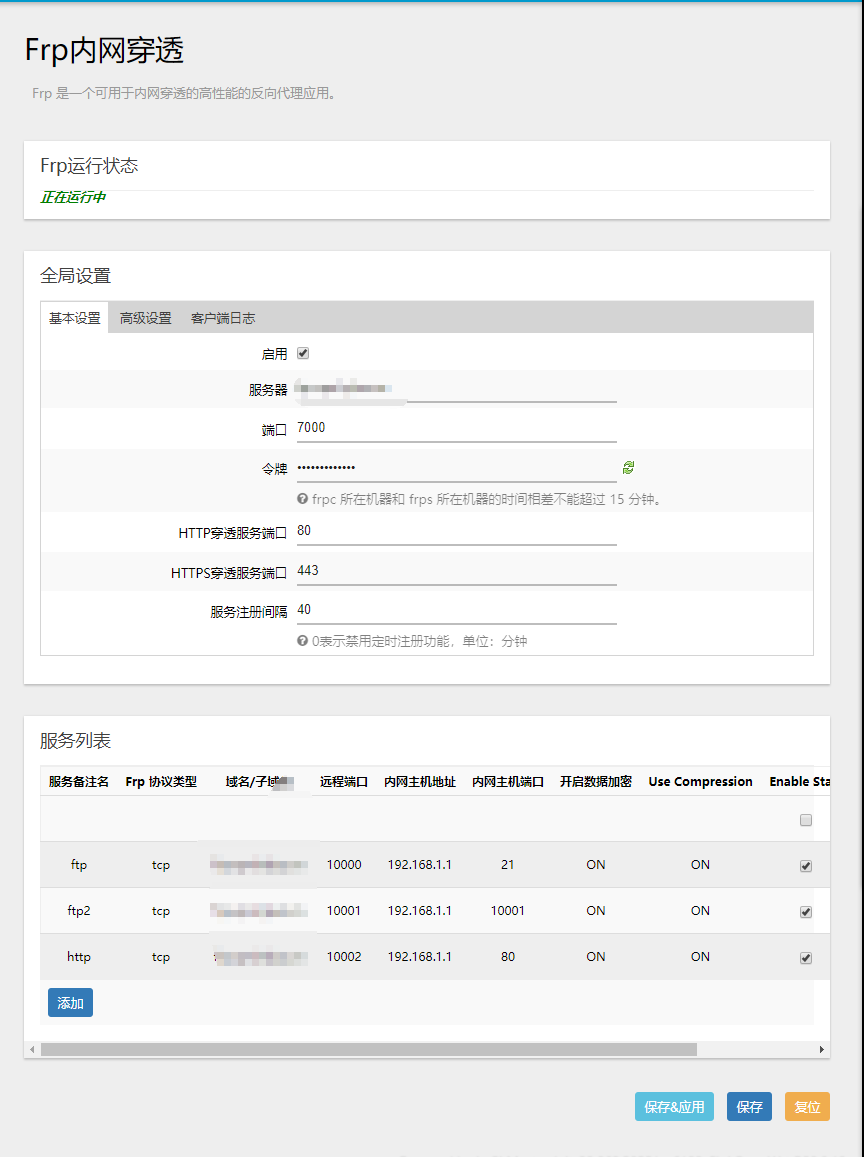
Task: Click the scrollbar right arrow
Action: coord(822,1049)
